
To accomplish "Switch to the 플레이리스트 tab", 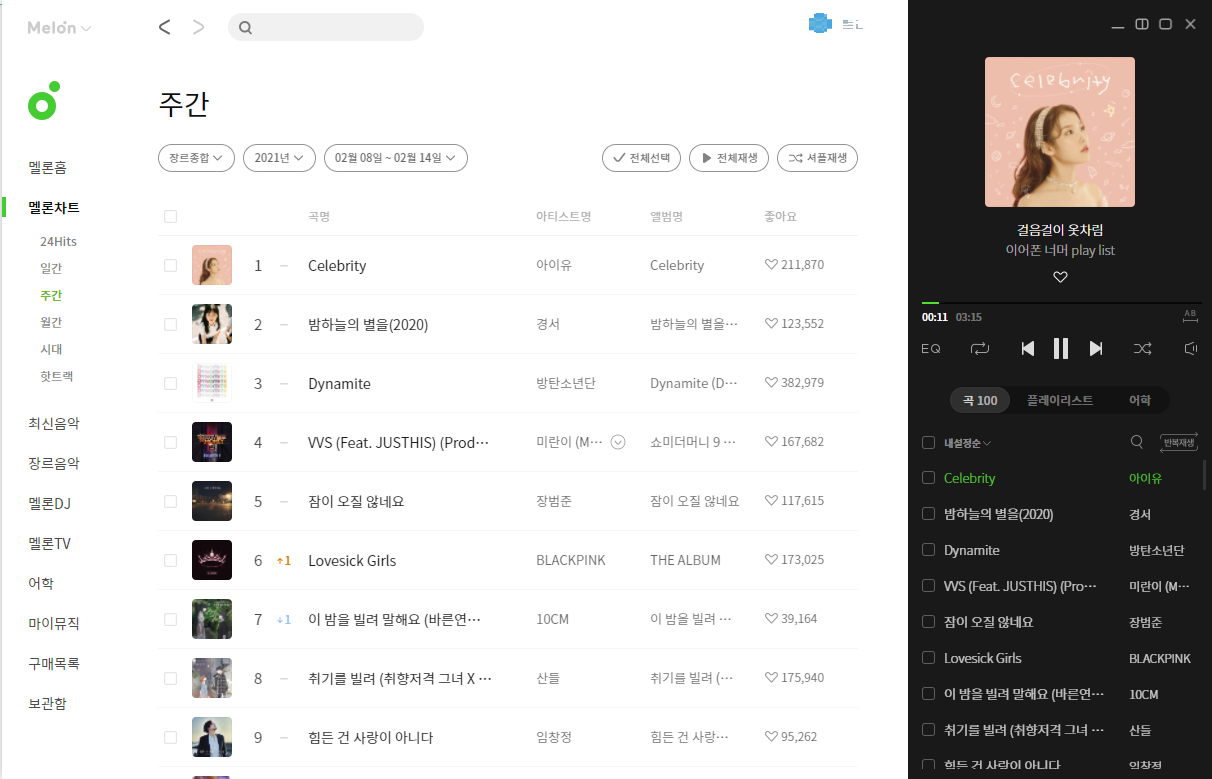I will 1060,400.
